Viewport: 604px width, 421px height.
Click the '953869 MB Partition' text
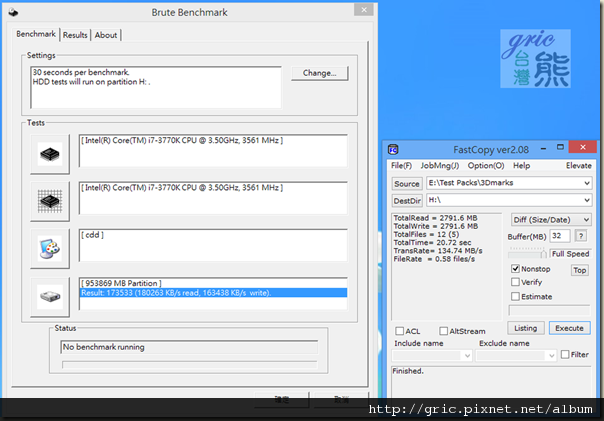tap(121, 283)
